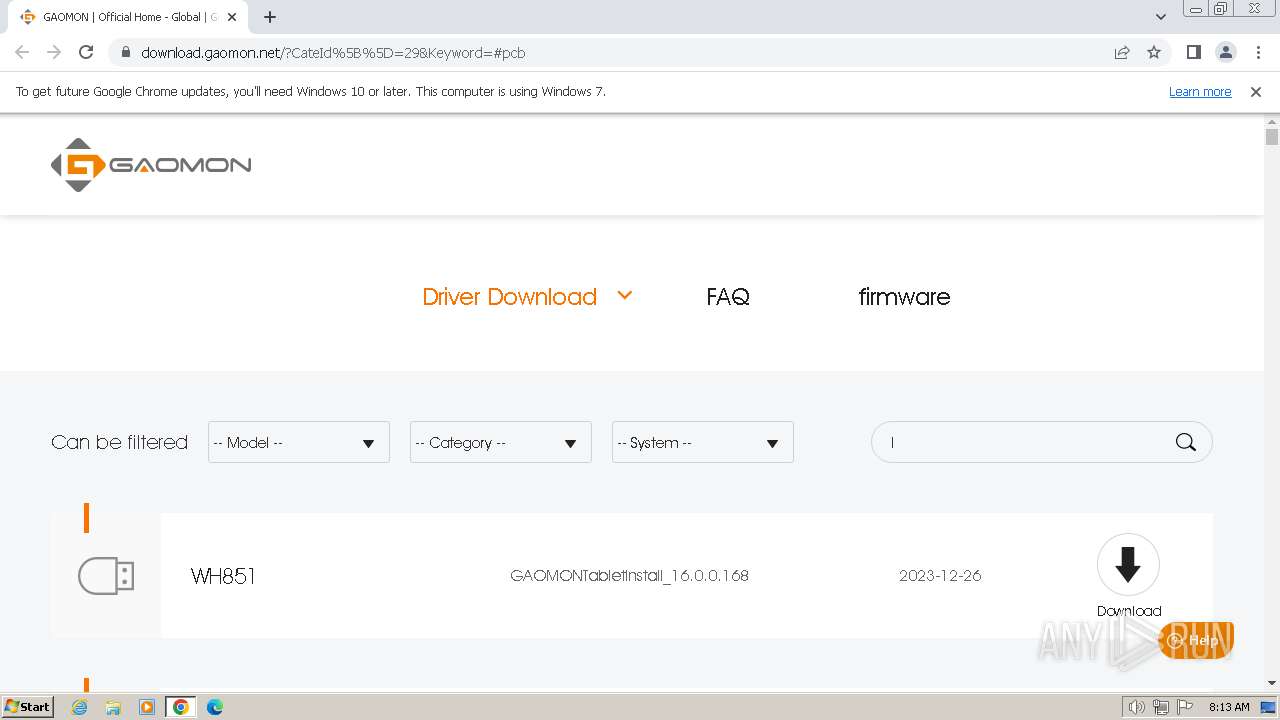Select the Driver Download tab

[x=509, y=297]
